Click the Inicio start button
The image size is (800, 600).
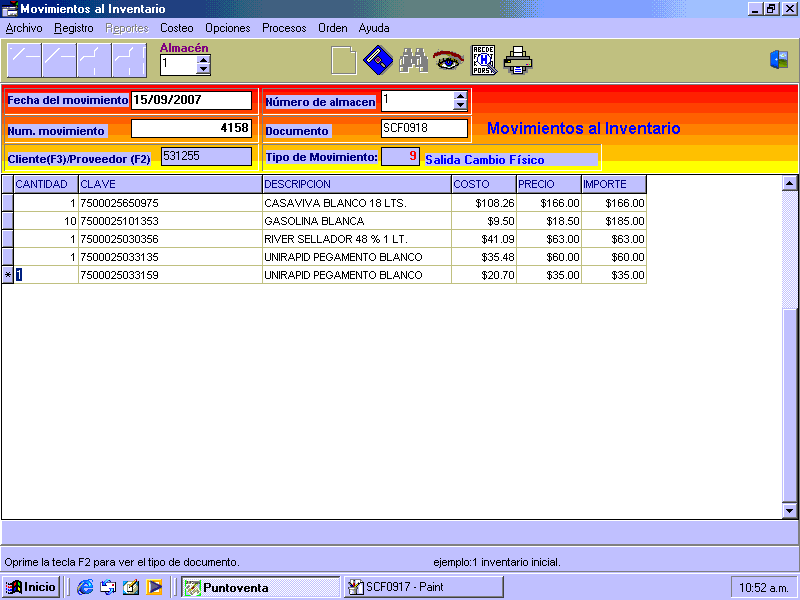[31, 587]
